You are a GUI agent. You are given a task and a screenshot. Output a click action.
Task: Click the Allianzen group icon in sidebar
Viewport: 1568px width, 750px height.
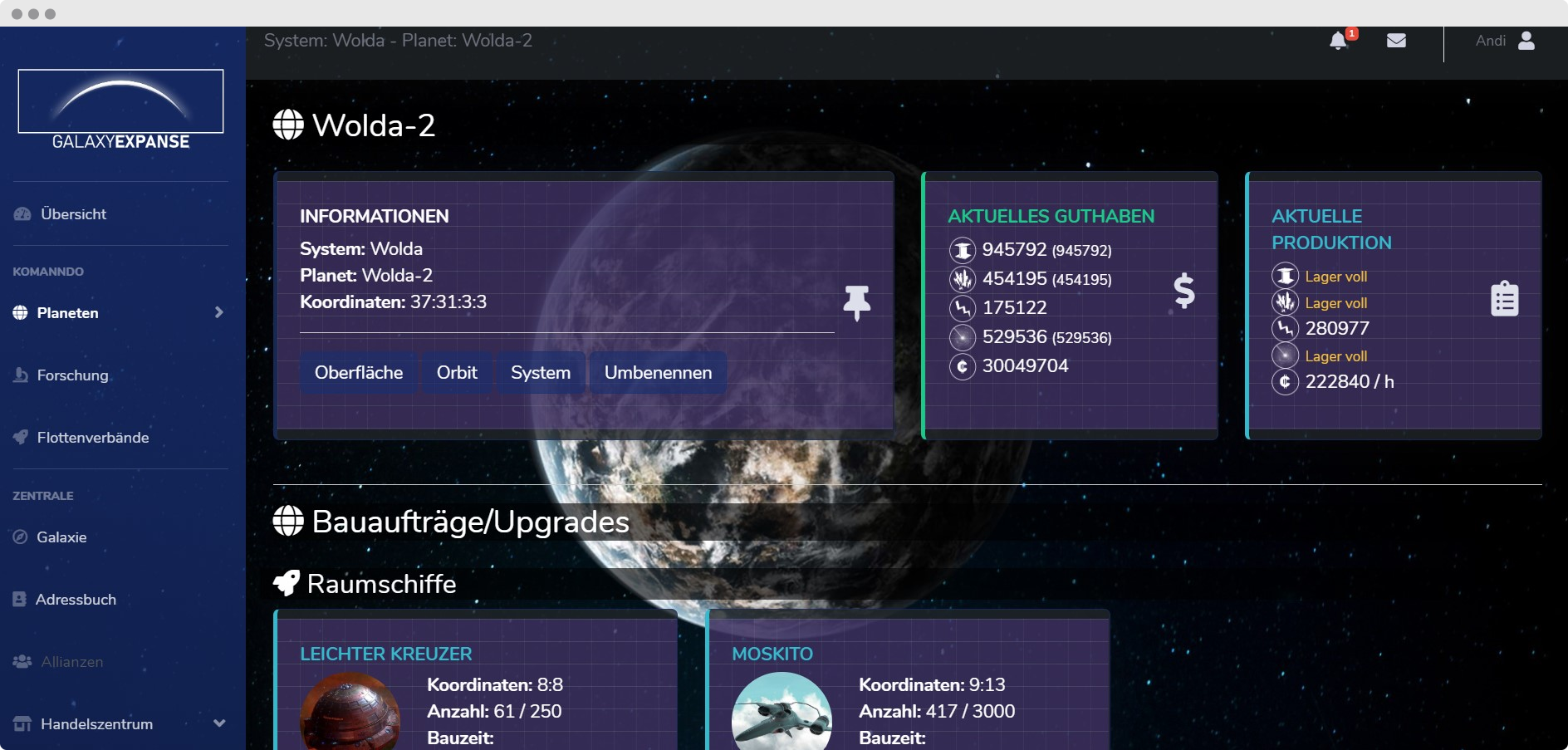click(22, 661)
